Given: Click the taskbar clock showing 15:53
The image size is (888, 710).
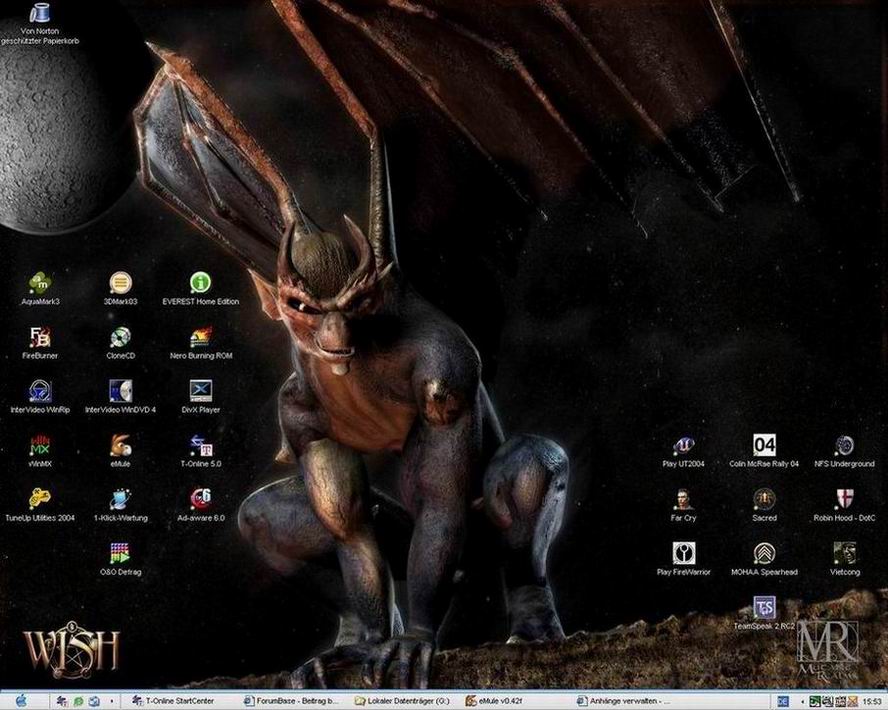Looking at the screenshot, I should [x=873, y=702].
